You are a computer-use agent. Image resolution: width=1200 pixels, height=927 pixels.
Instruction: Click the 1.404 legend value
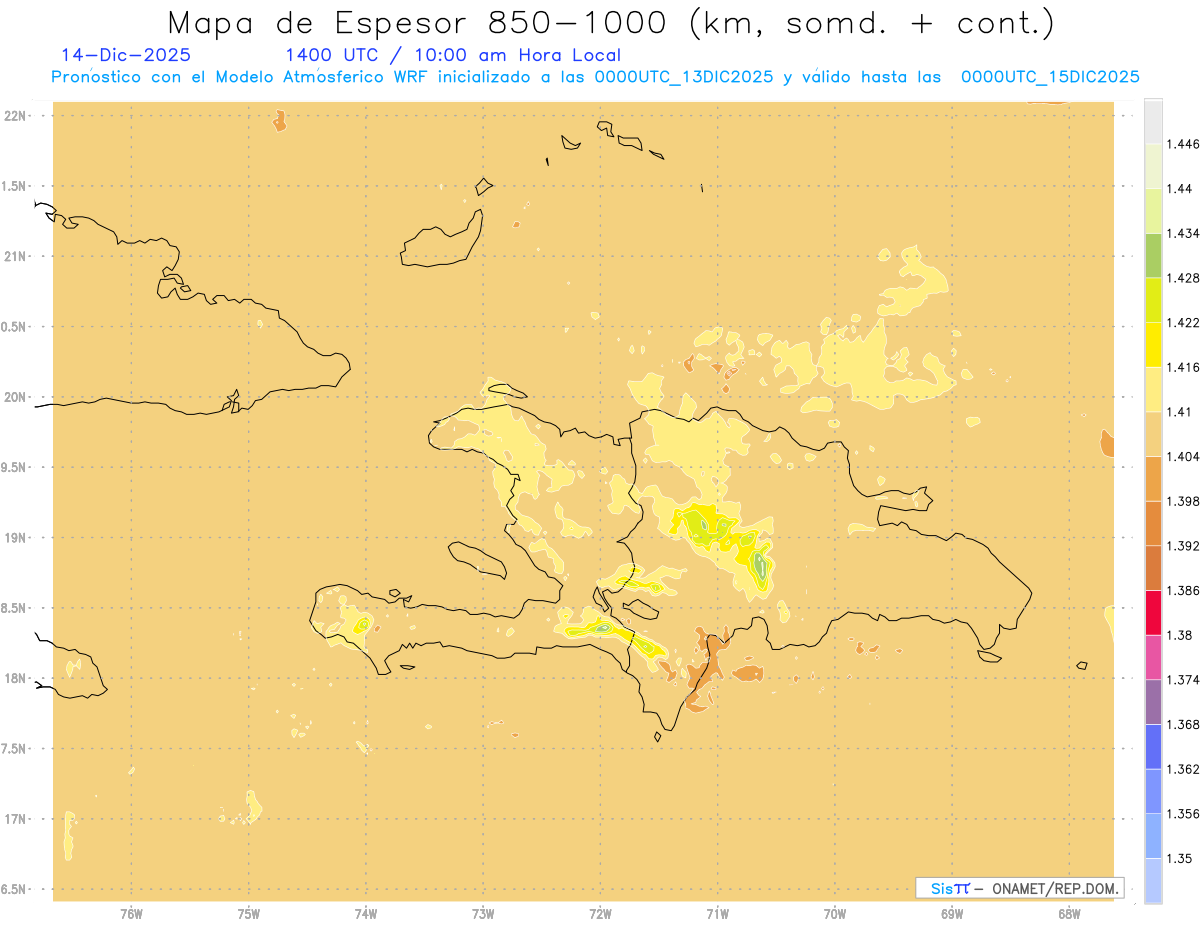[1184, 456]
